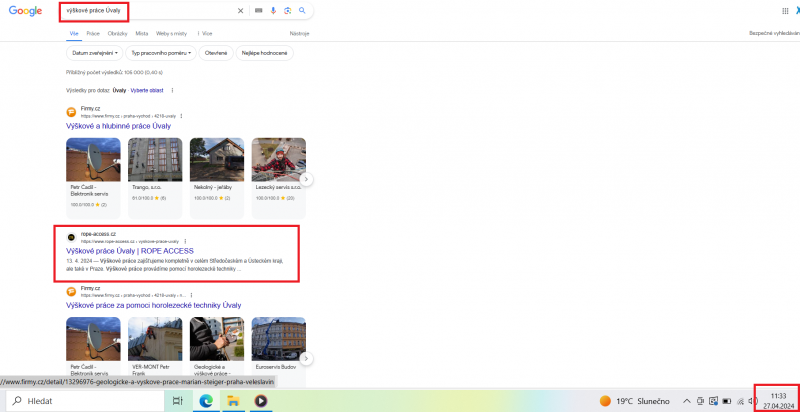Toggle the Nejlépe hodnocené filter chip

pos(264,53)
